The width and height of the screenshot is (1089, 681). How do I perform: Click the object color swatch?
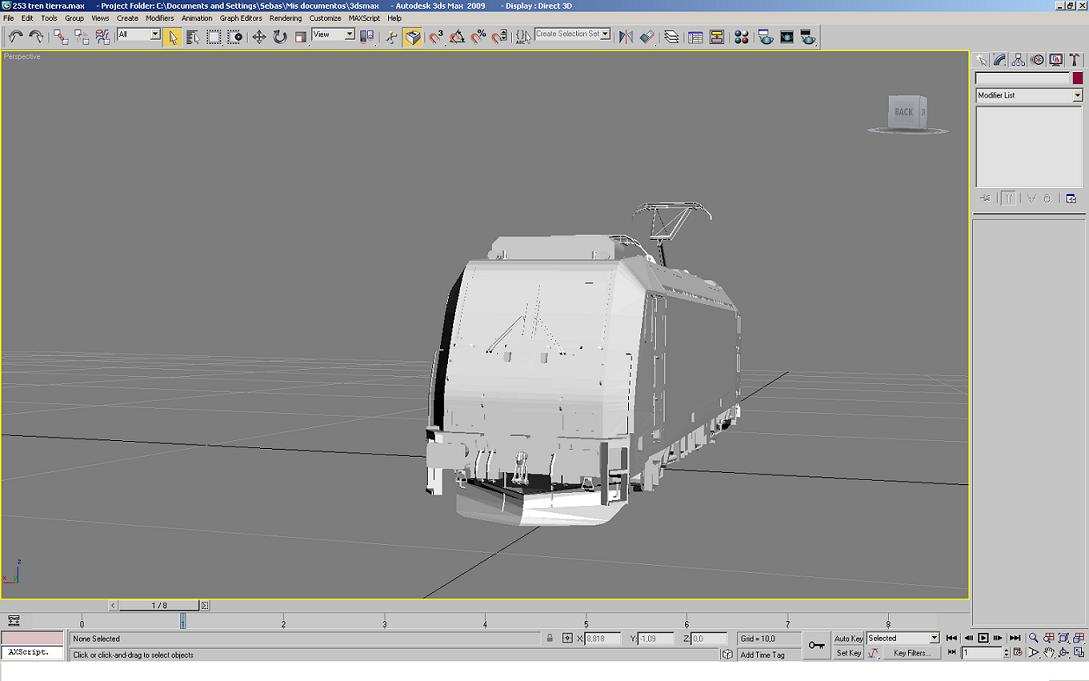[x=1077, y=78]
